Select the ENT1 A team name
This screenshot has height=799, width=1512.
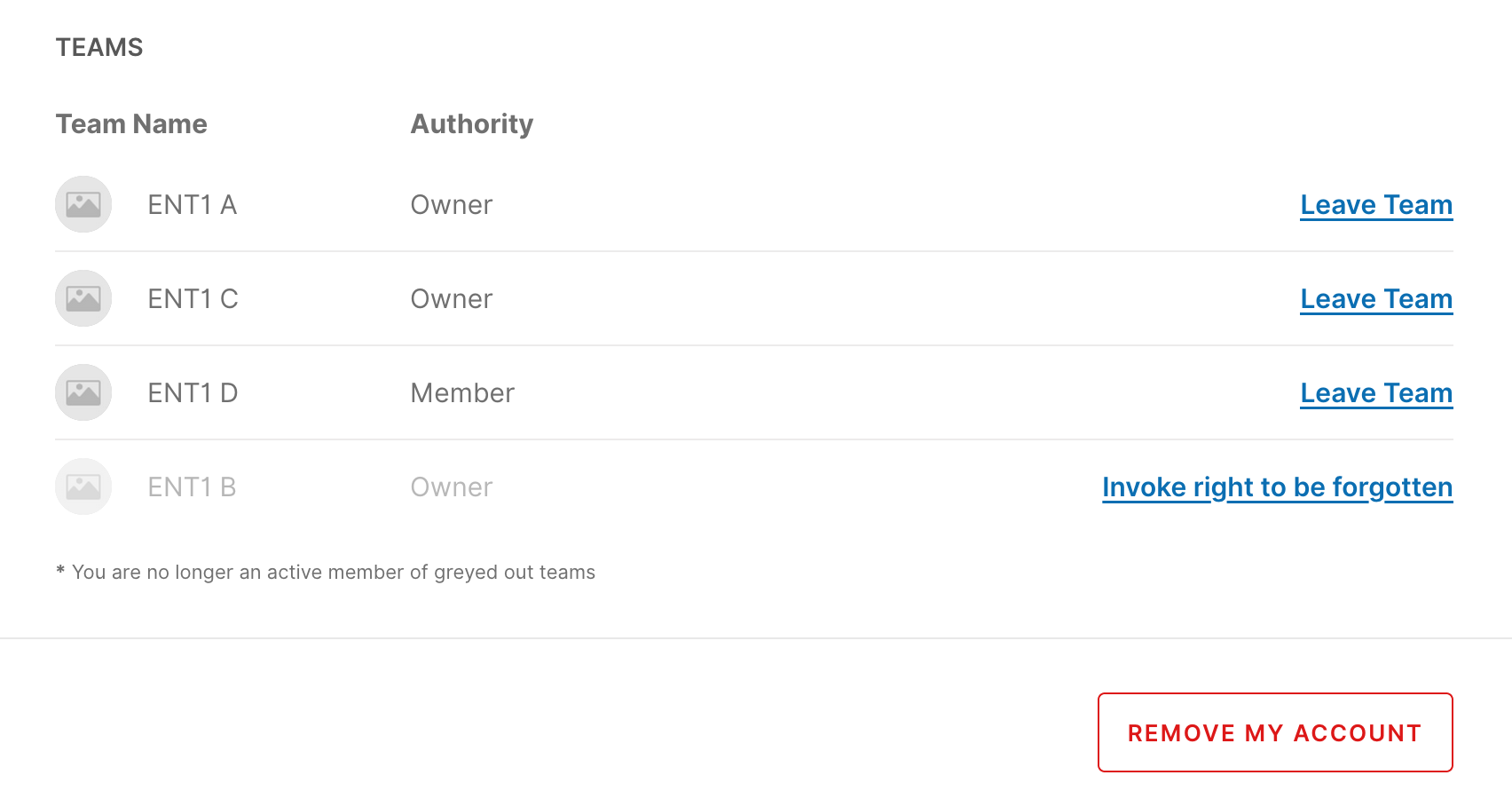pyautogui.click(x=193, y=204)
